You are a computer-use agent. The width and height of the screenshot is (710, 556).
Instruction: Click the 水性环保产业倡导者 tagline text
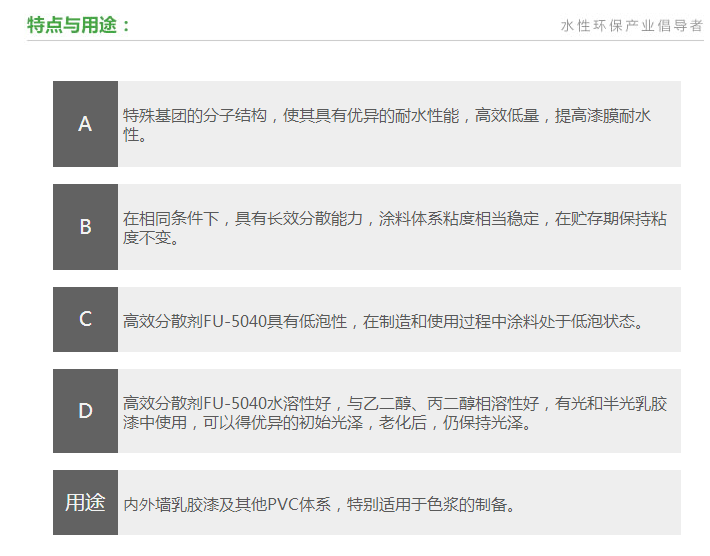coord(631,26)
